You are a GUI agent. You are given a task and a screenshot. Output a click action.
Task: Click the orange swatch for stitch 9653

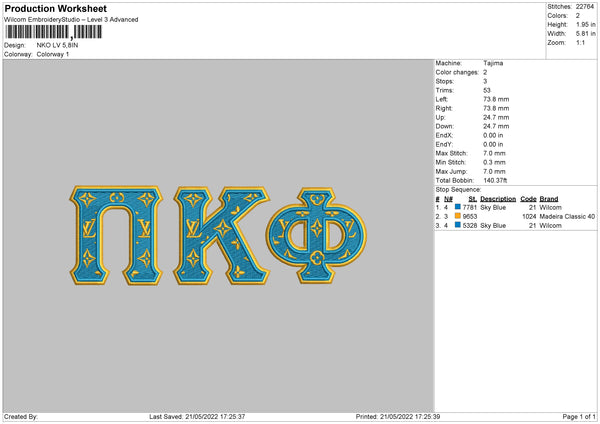point(458,216)
